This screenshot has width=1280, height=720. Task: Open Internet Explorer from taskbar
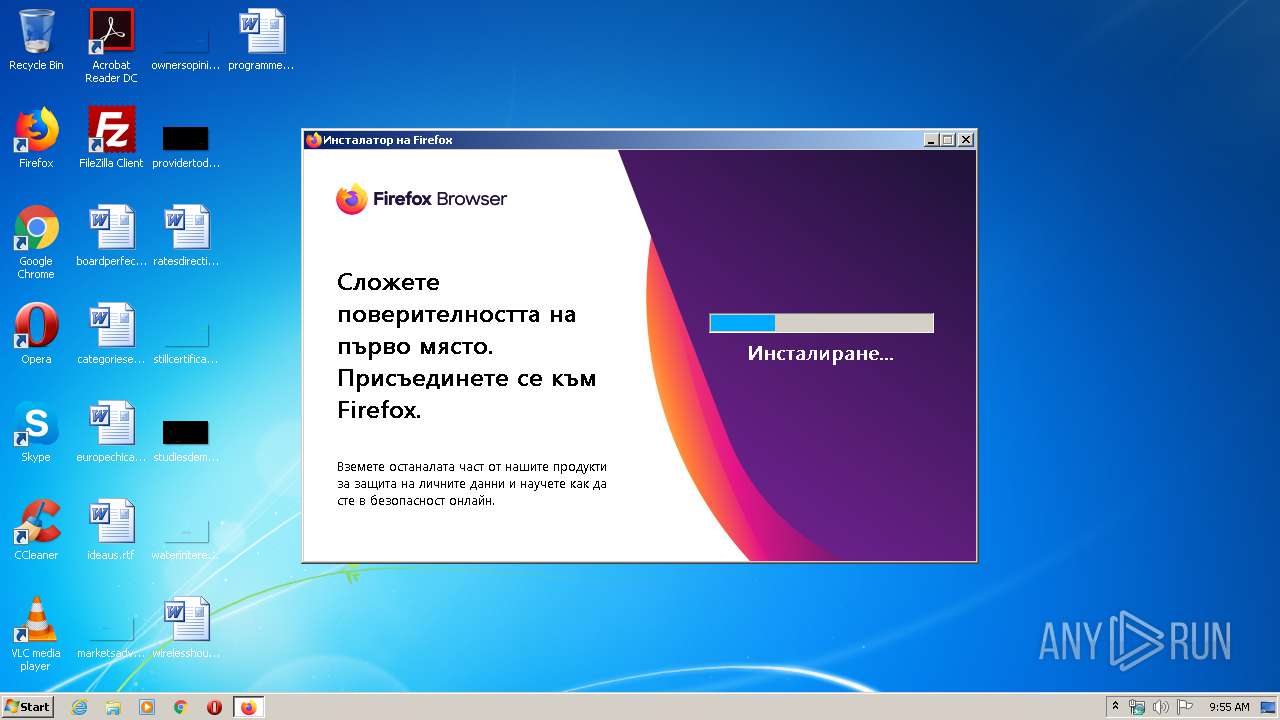click(x=79, y=707)
